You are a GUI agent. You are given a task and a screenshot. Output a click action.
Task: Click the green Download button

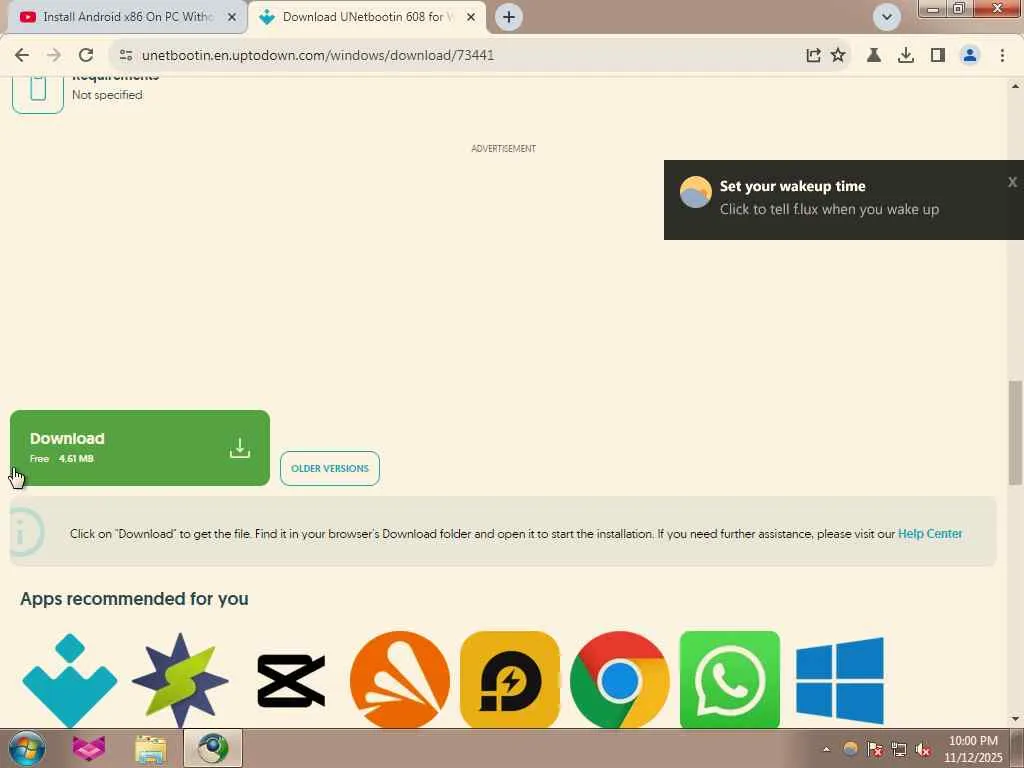[140, 448]
